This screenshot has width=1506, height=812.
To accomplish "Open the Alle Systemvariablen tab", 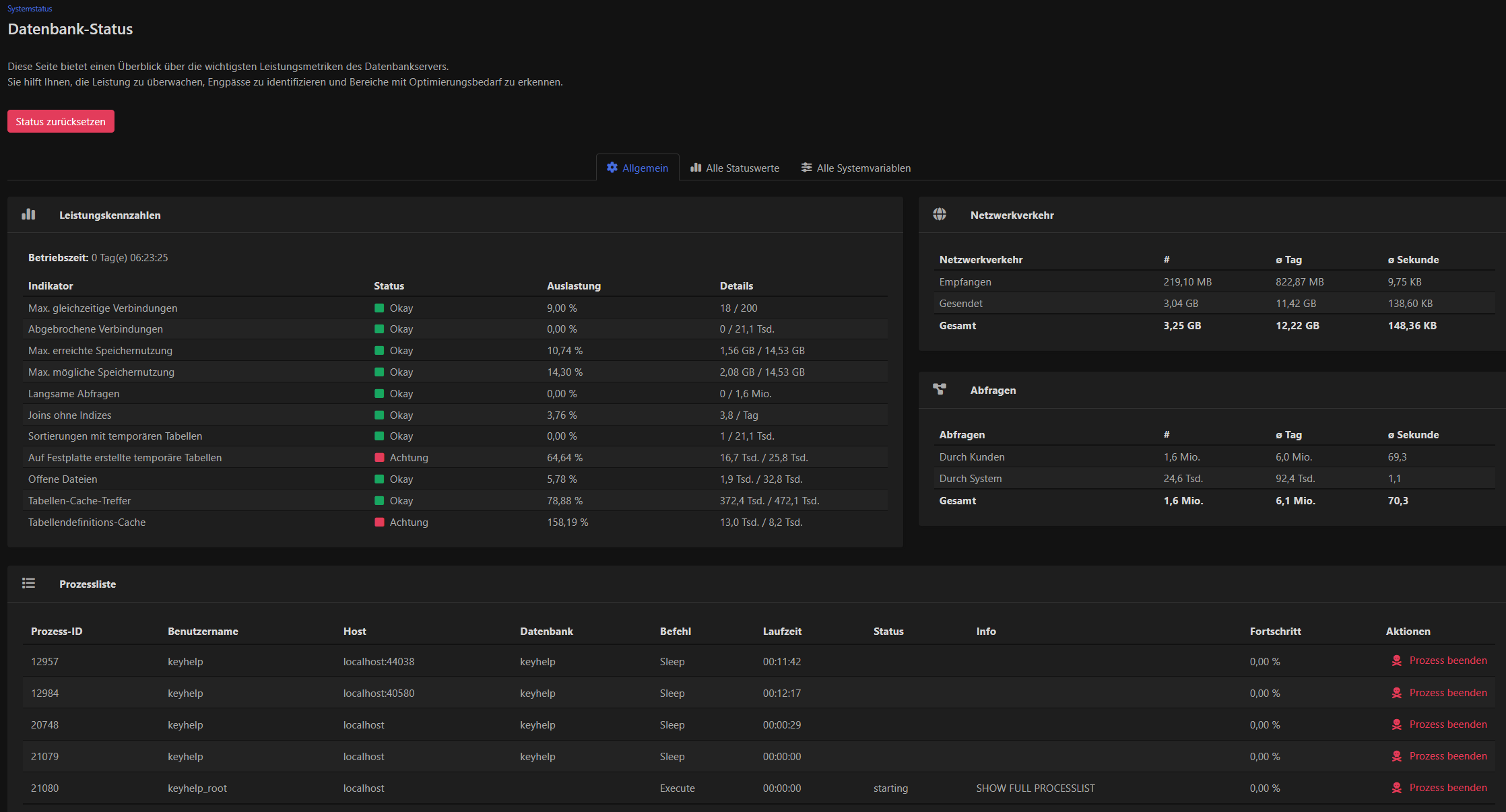I will [x=863, y=168].
